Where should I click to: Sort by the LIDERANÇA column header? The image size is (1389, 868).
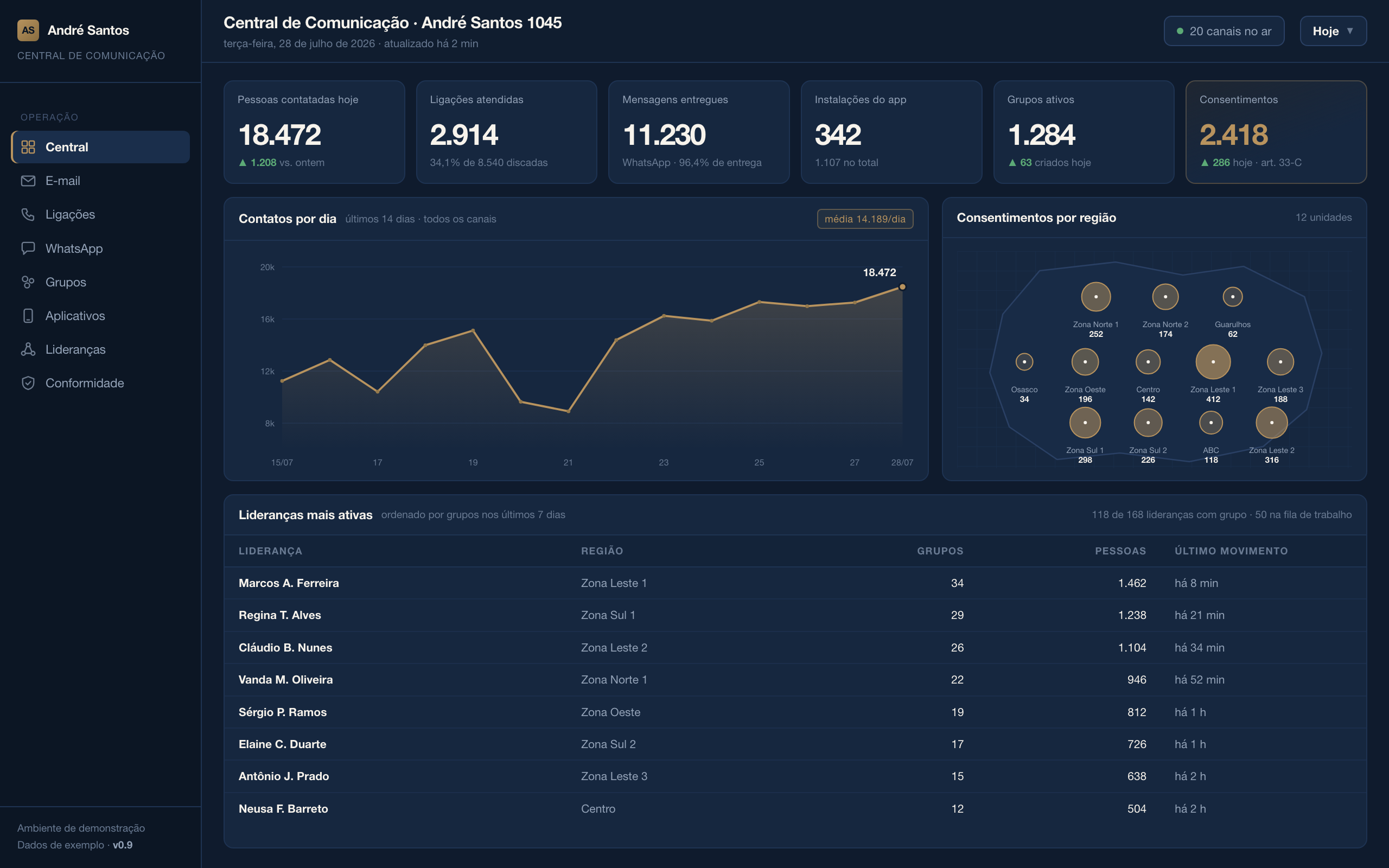[270, 551]
